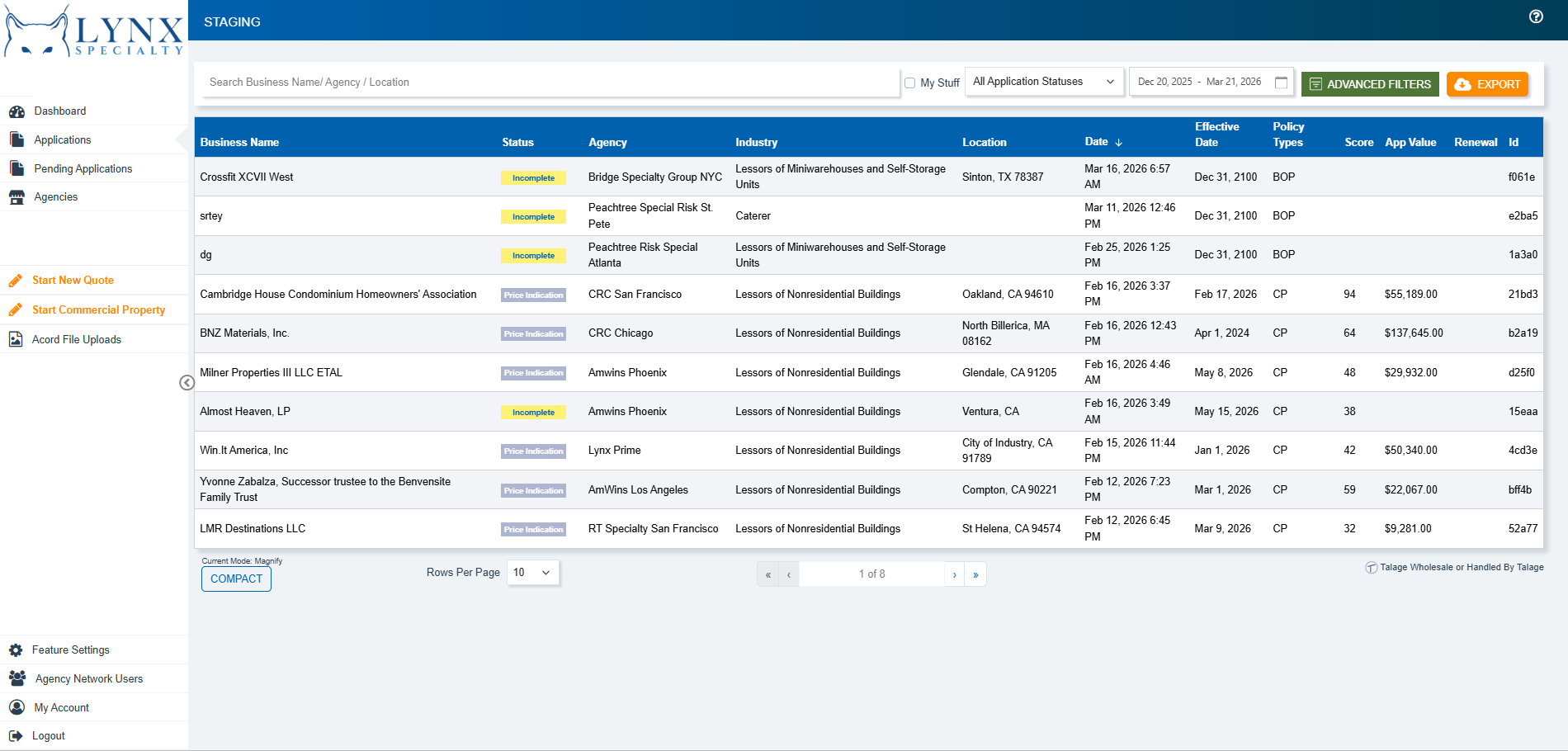Open My Account in the sidebar
Viewport: 1568px width, 751px height.
(62, 708)
